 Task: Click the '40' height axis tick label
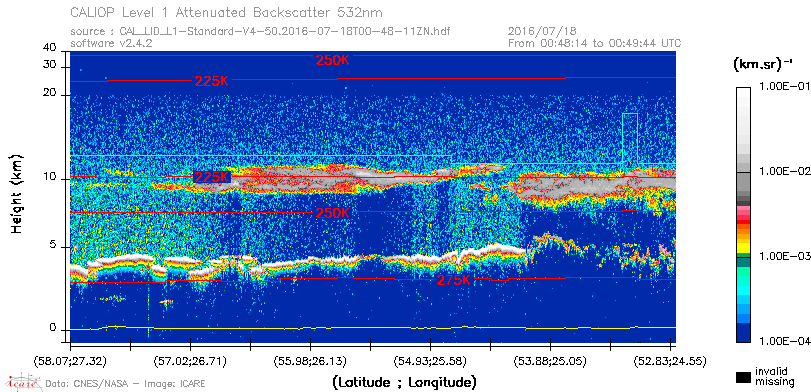pyautogui.click(x=50, y=48)
